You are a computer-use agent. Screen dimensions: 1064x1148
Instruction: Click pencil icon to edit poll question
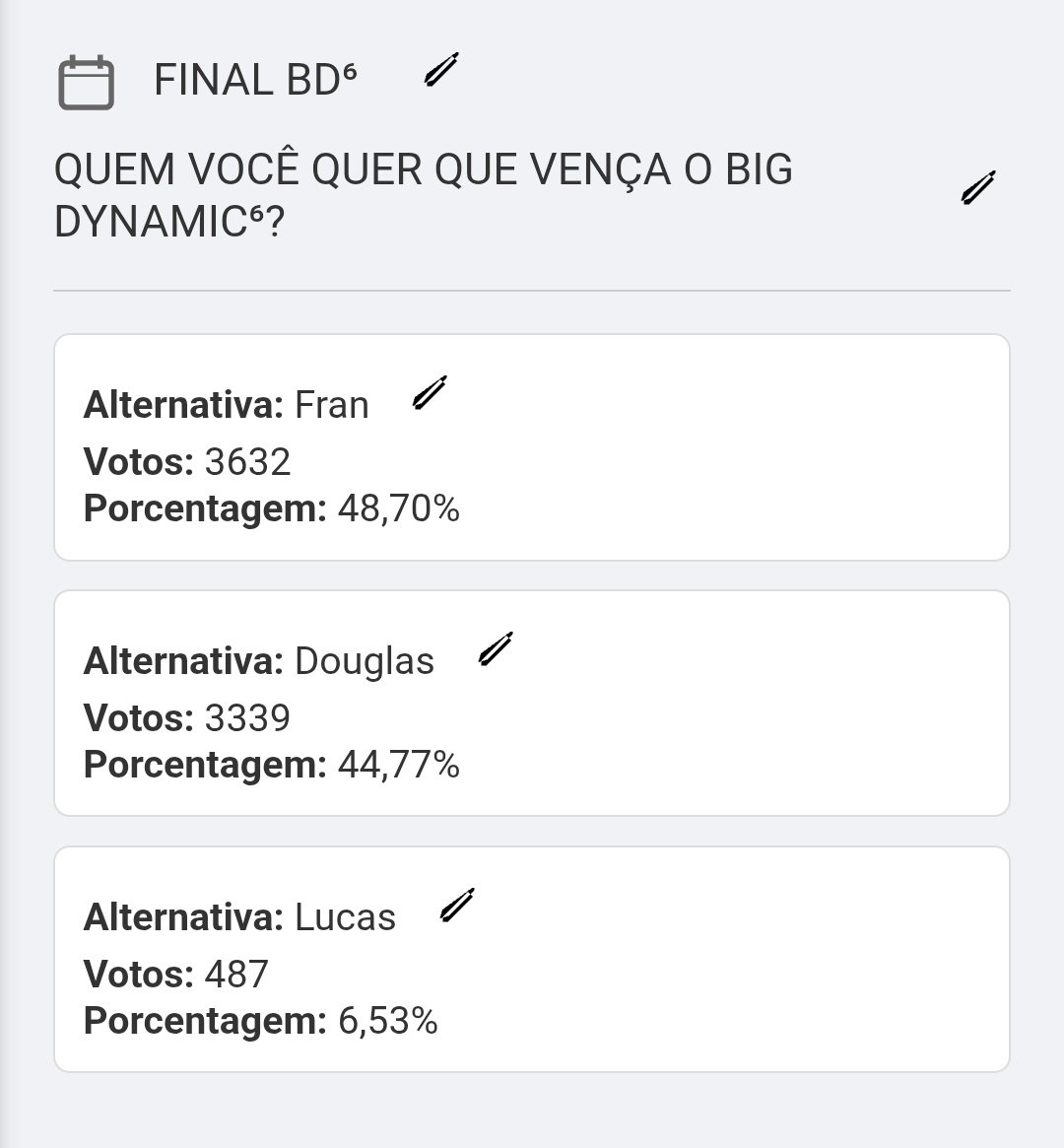978,187
